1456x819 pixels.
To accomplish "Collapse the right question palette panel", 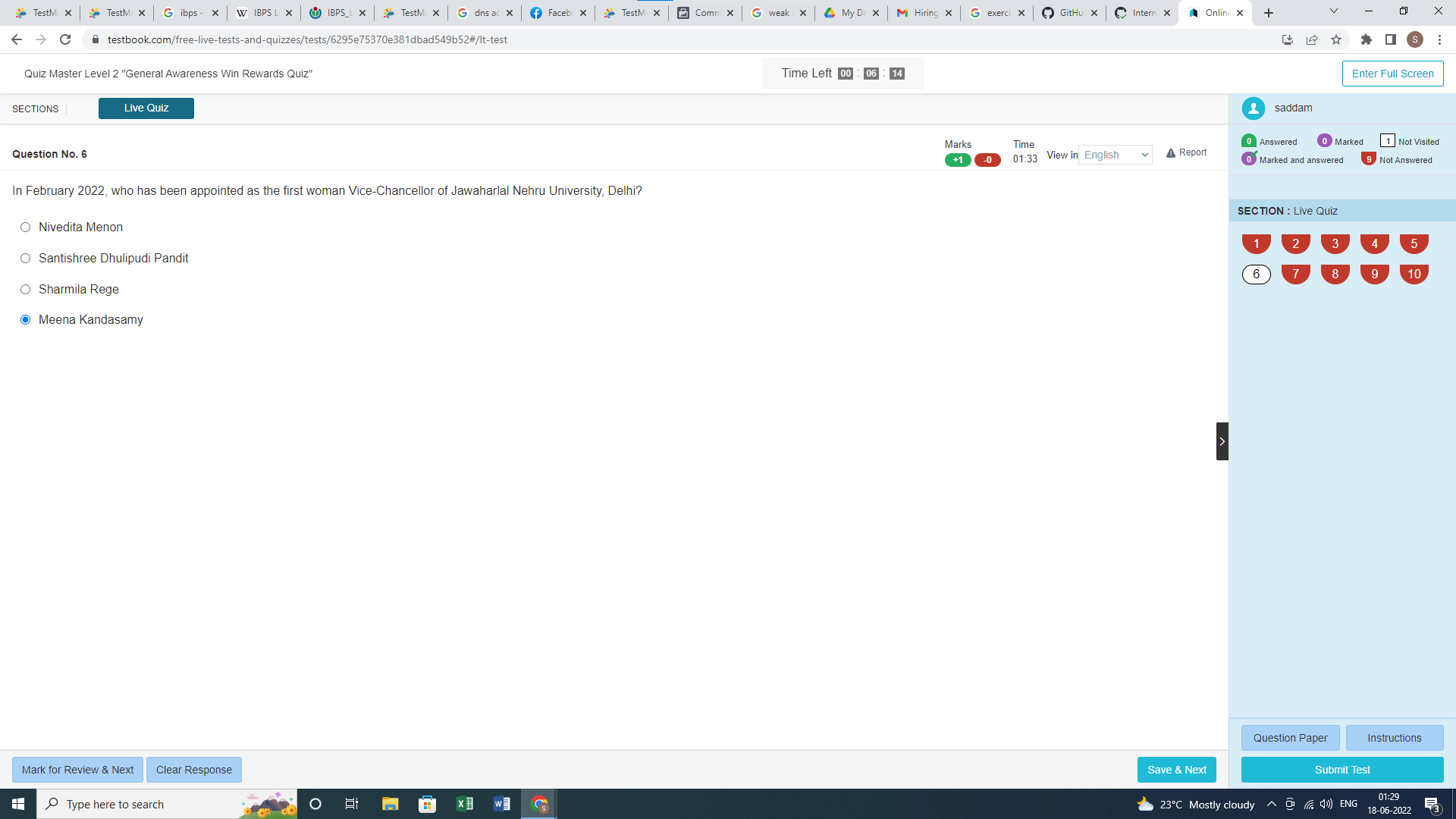I will (x=1222, y=441).
